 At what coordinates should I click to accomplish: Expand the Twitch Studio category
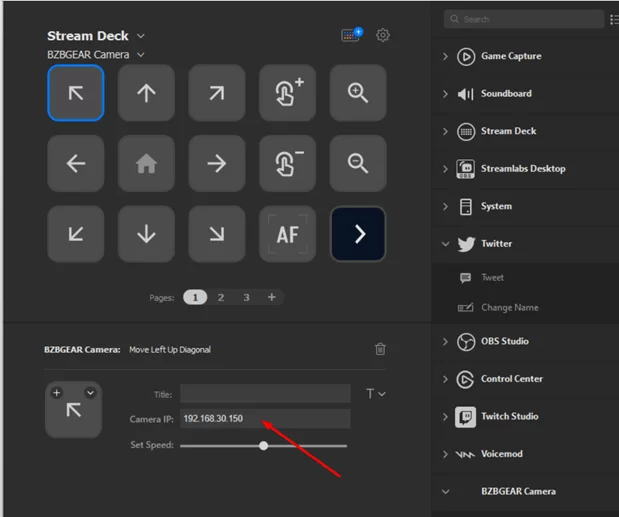(445, 416)
